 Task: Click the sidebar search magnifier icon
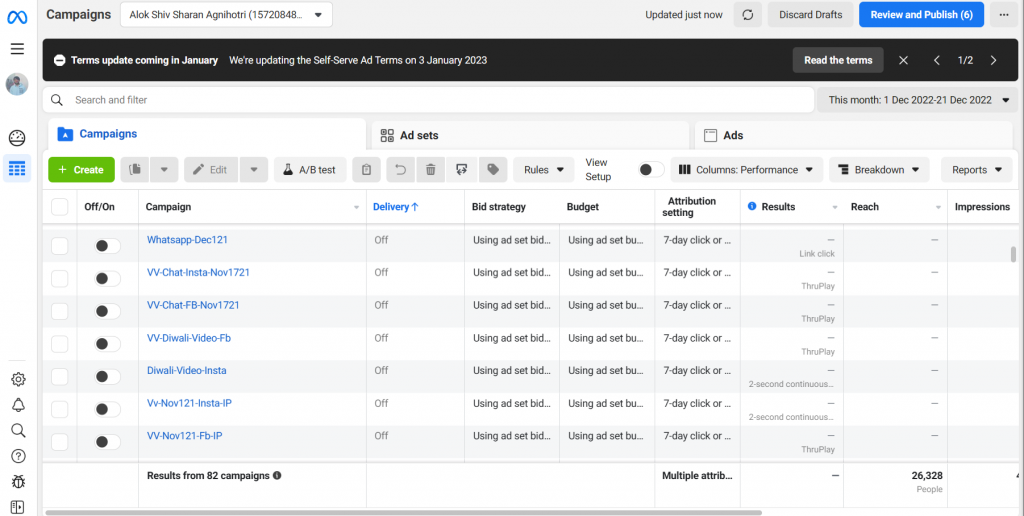18,430
